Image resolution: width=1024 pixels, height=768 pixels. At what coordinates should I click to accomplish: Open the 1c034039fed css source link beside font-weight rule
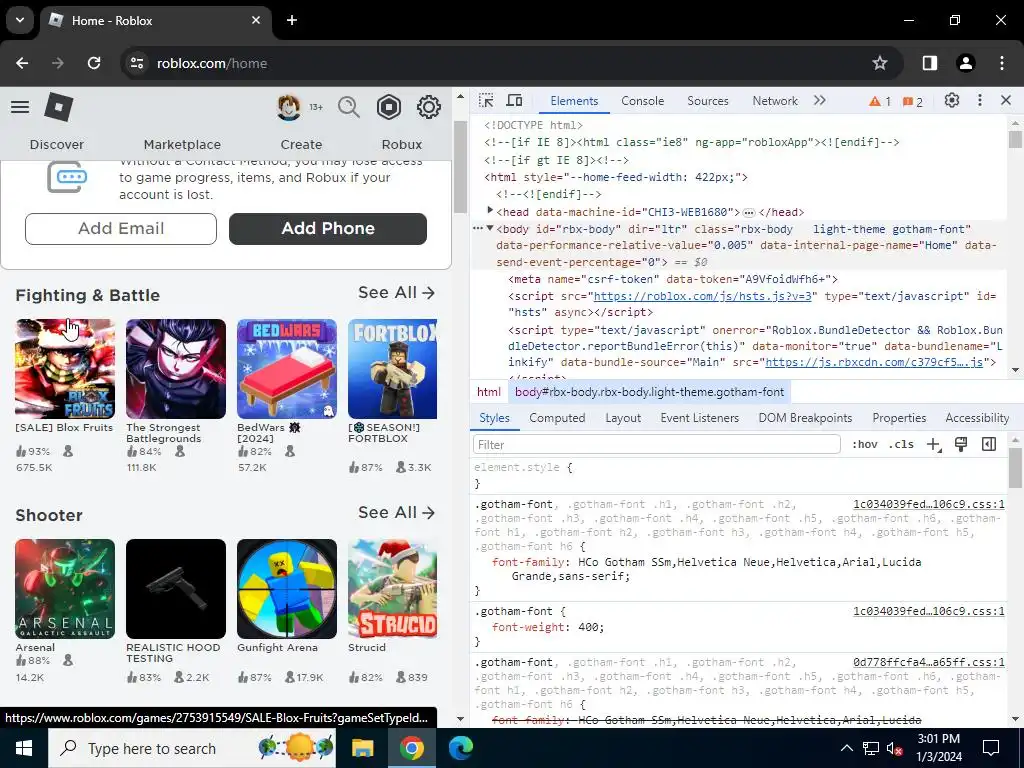[929, 611]
